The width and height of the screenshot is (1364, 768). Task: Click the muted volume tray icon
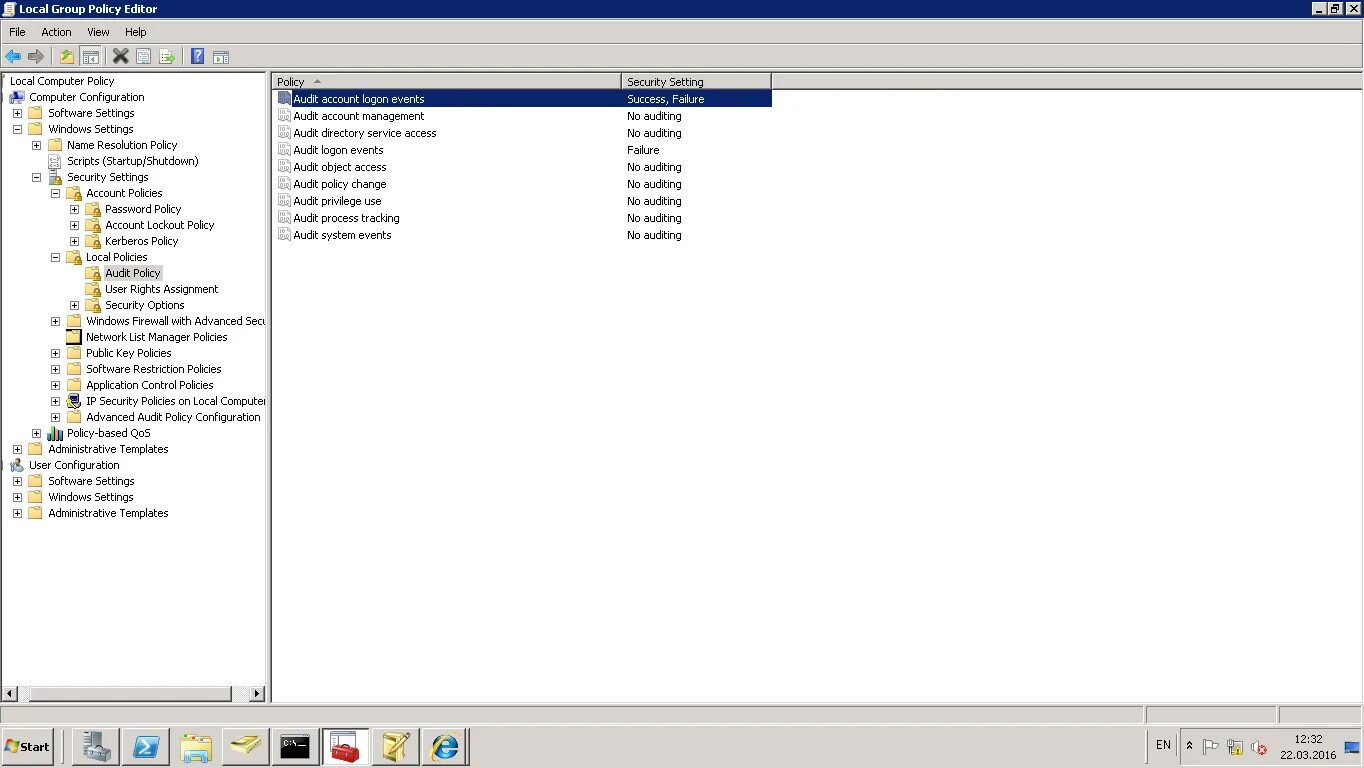point(1258,747)
